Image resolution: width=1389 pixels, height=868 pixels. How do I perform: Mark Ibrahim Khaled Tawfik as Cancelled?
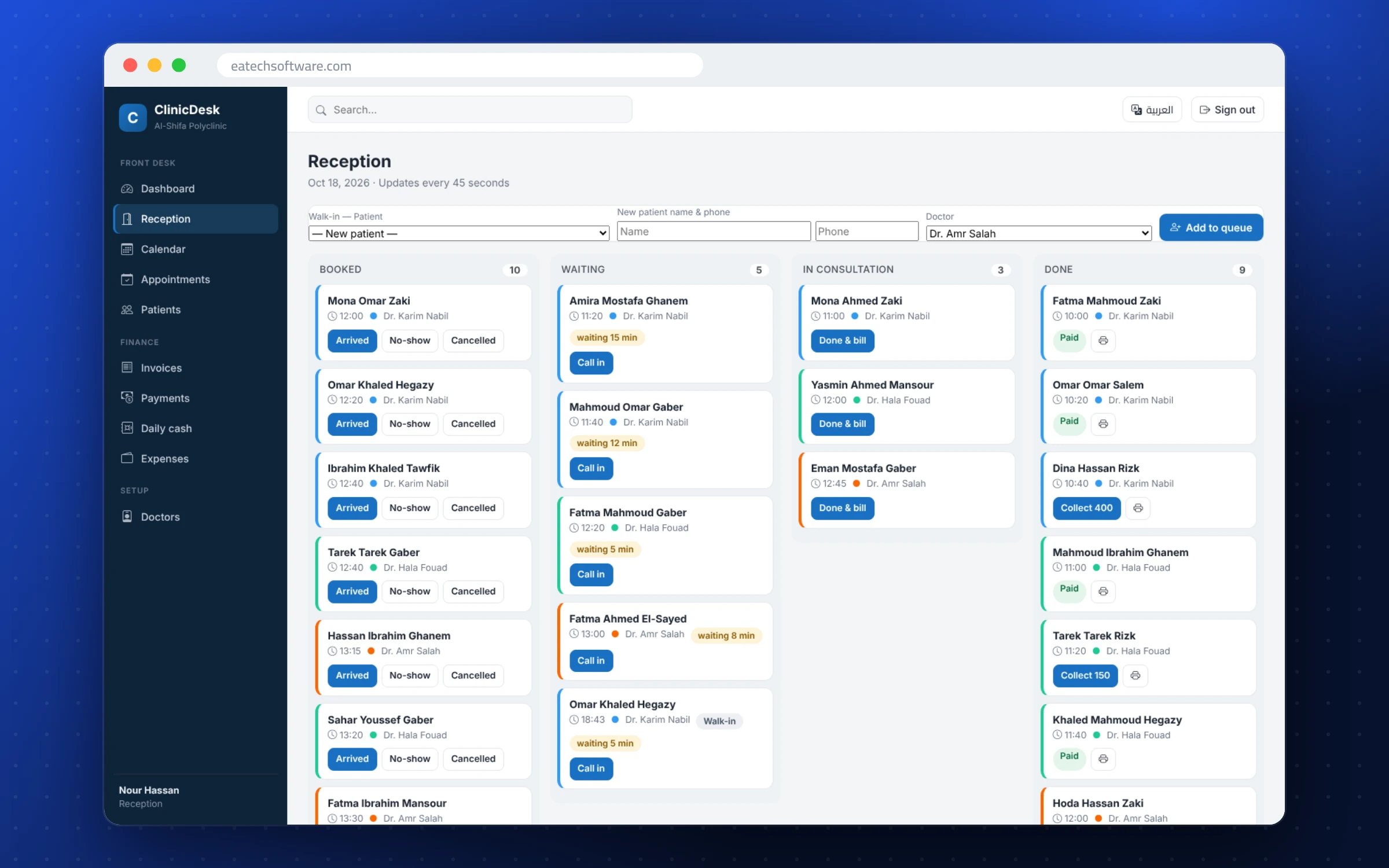pos(473,507)
